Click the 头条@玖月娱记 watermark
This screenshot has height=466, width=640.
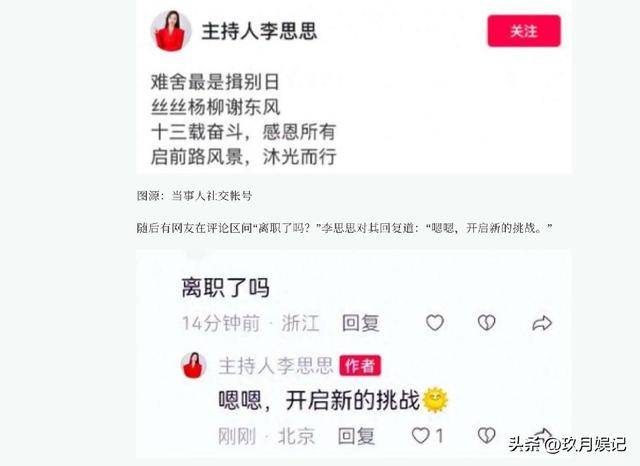[567, 444]
